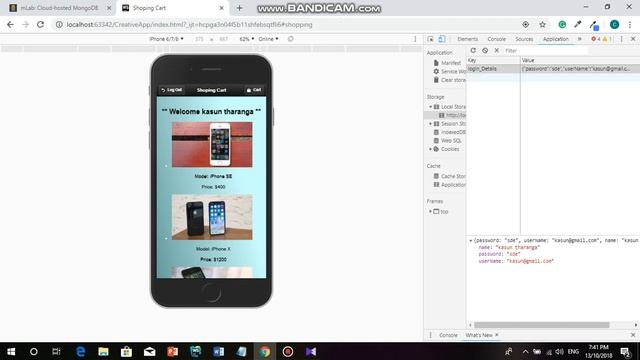The image size is (640, 360).
Task: Toggle the device toolbar icon
Action: (x=442, y=39)
